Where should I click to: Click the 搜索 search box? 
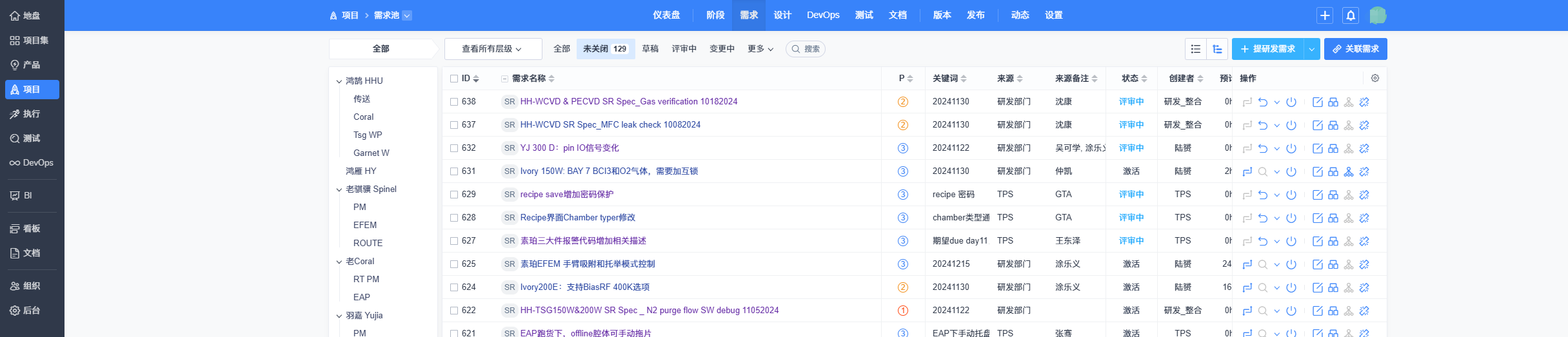(806, 49)
